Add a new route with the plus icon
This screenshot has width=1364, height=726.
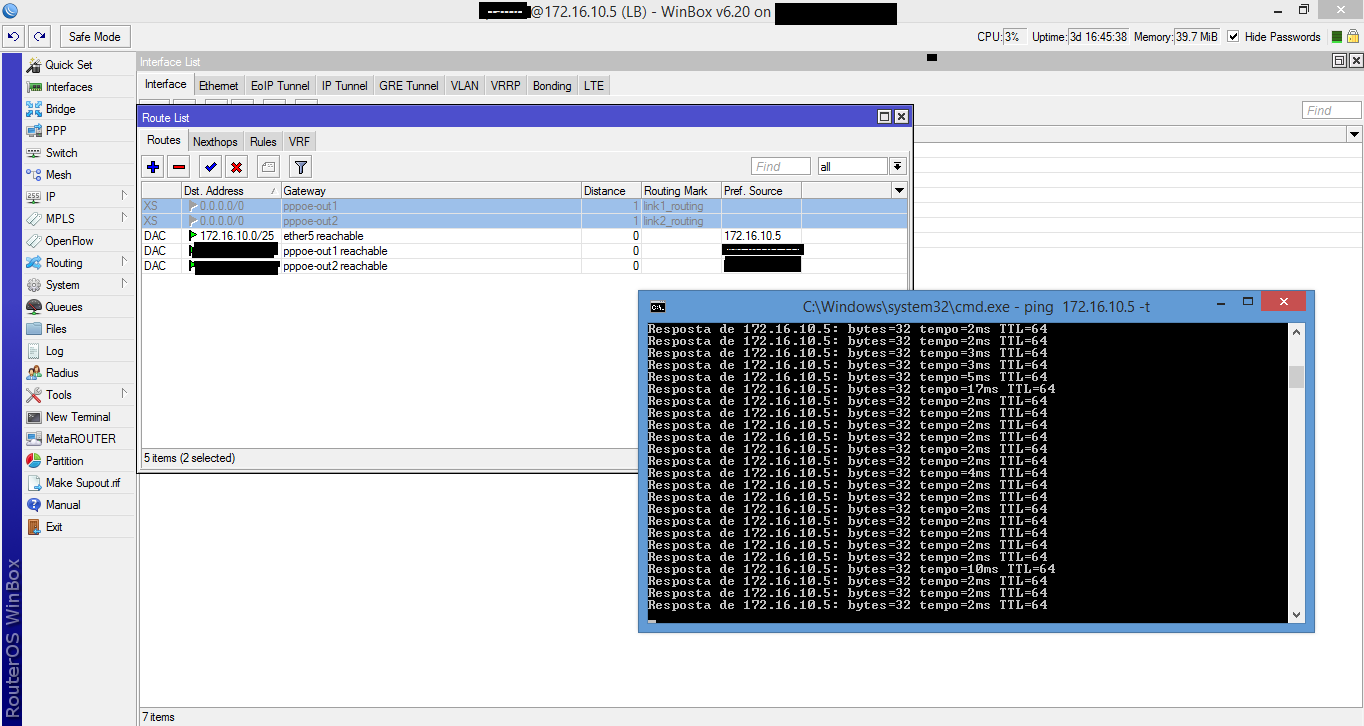click(x=153, y=167)
